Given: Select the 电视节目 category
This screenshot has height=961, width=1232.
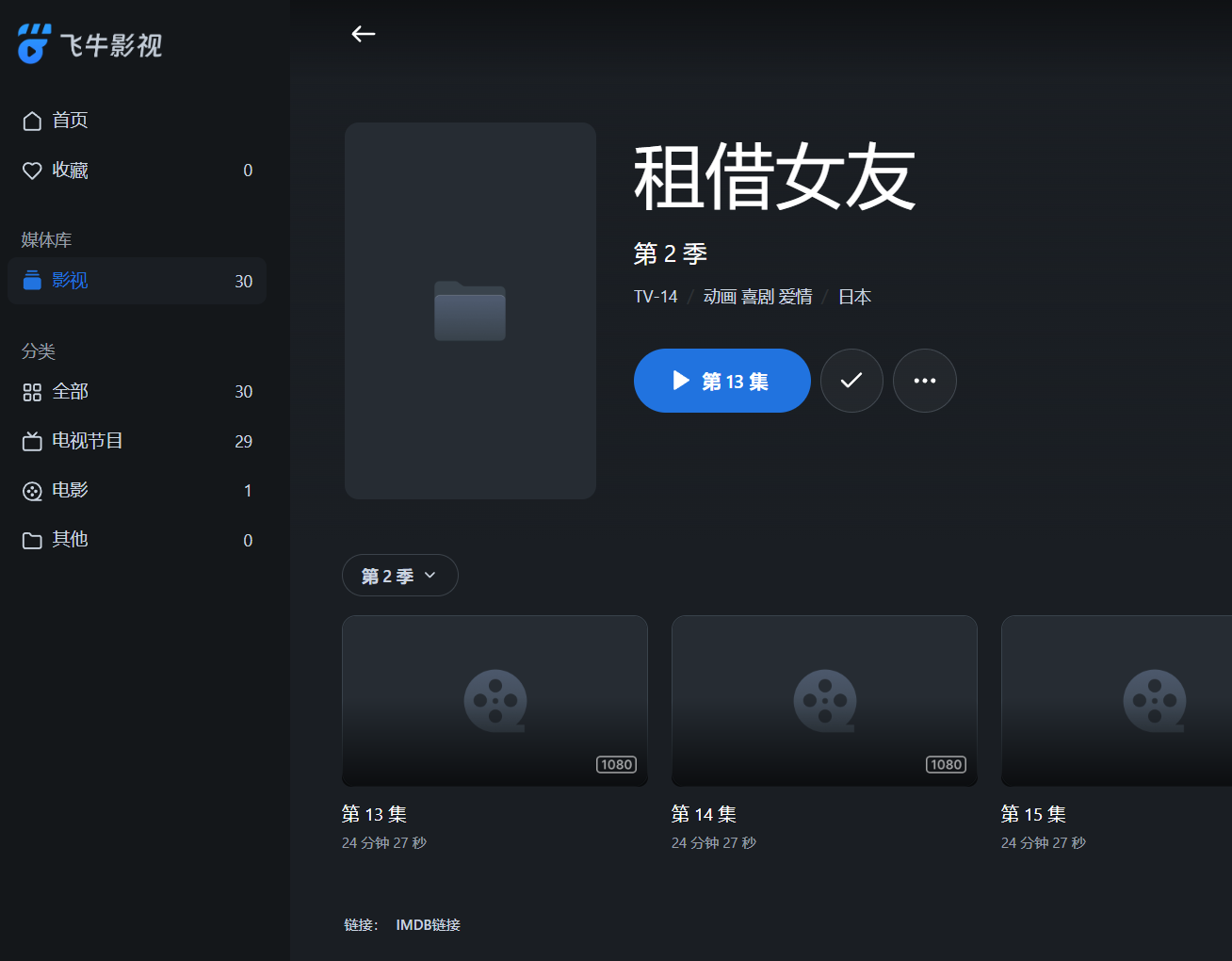Looking at the screenshot, I should (137, 441).
